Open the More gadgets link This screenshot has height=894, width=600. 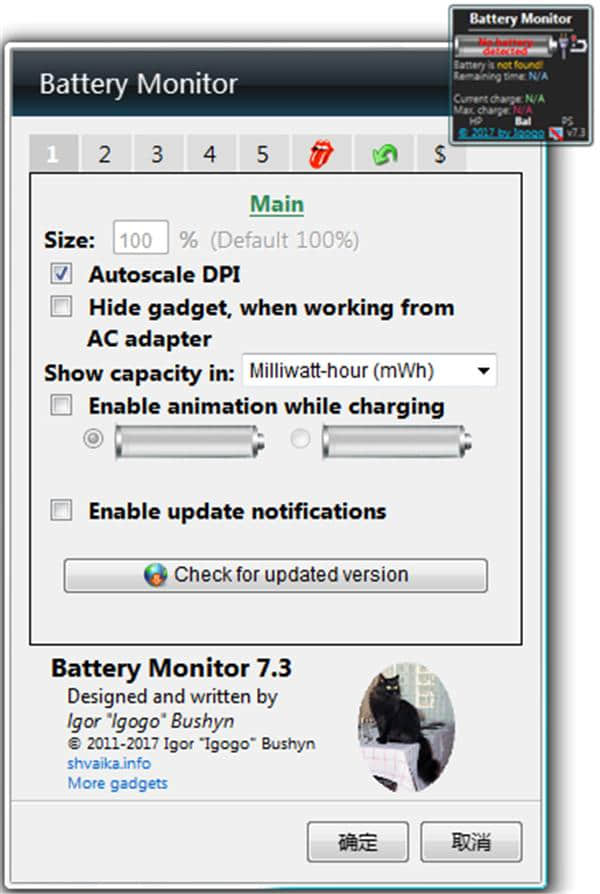[x=117, y=783]
